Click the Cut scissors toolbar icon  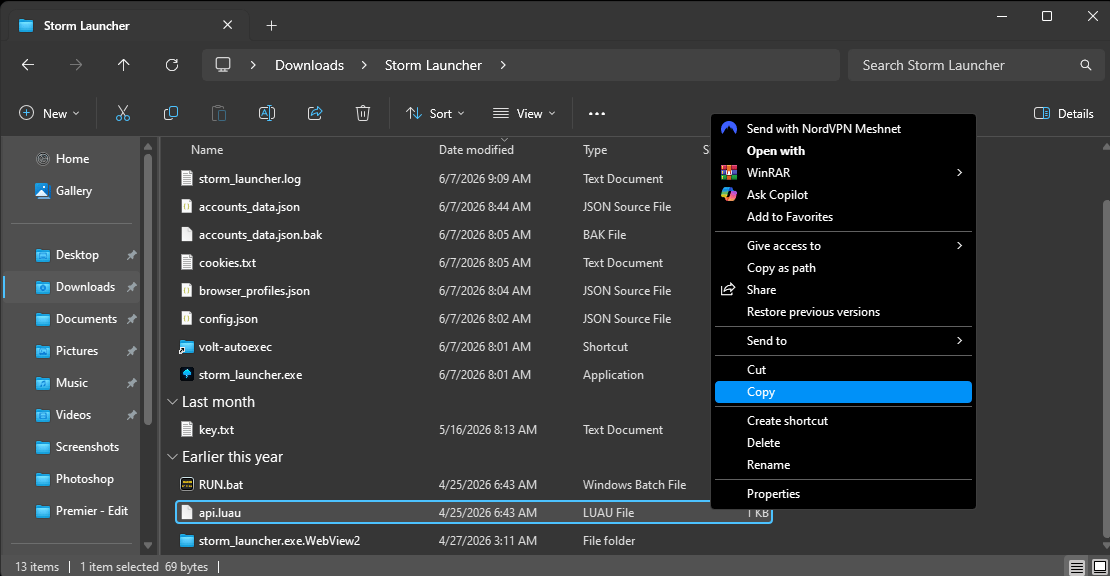[x=122, y=113]
